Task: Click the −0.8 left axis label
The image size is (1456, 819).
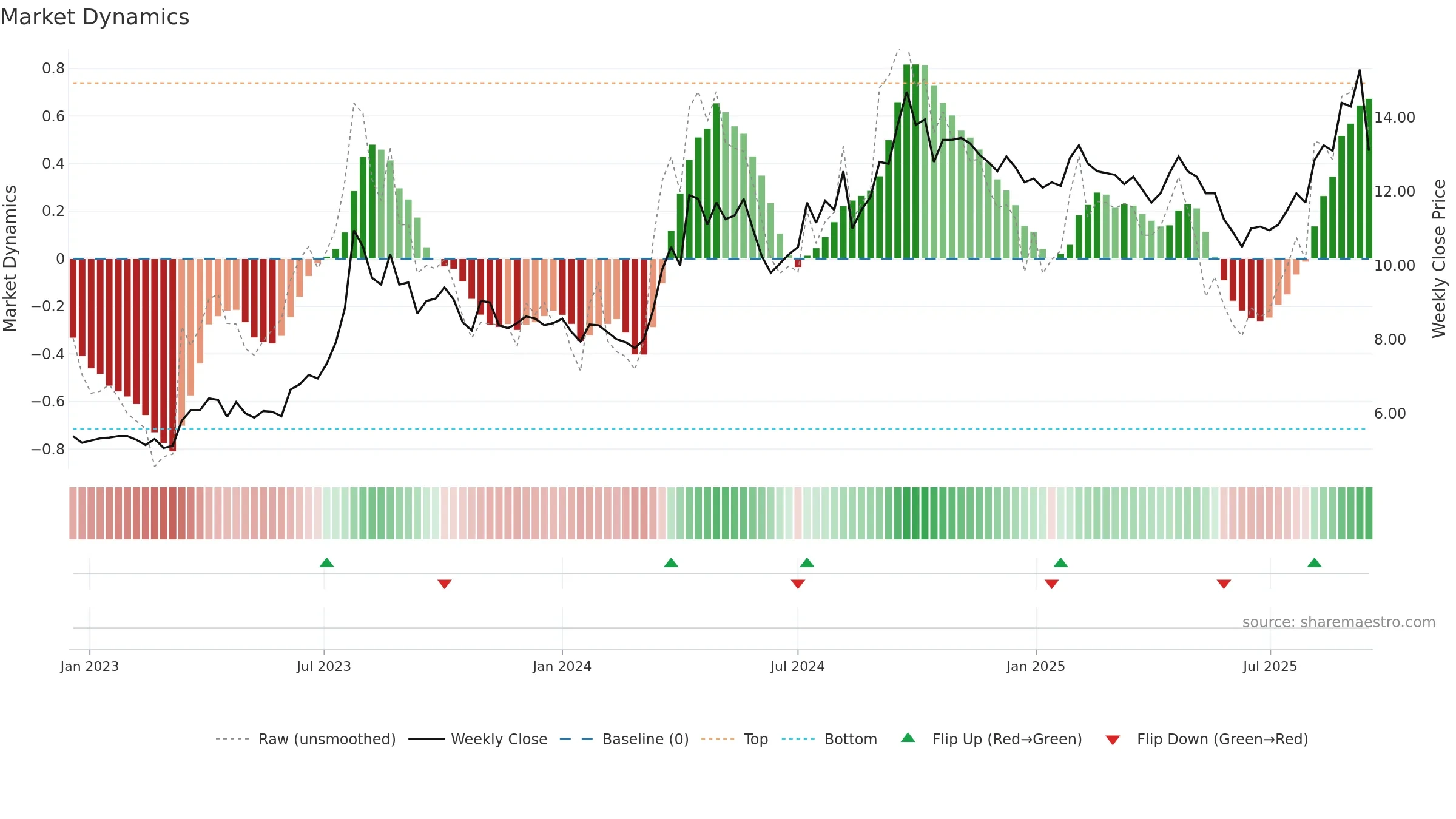Action: coord(47,450)
